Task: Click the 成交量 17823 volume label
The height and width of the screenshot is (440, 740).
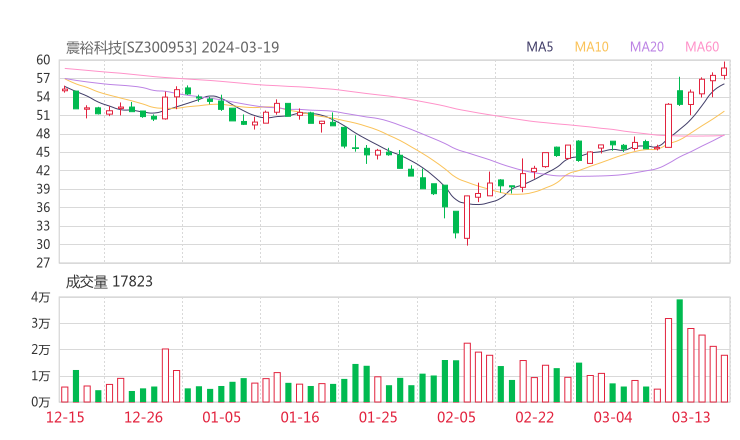Action: [109, 282]
